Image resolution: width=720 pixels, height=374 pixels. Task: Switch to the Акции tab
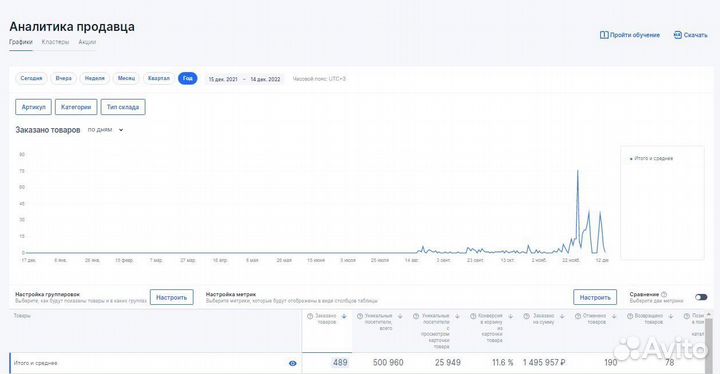[x=87, y=42]
